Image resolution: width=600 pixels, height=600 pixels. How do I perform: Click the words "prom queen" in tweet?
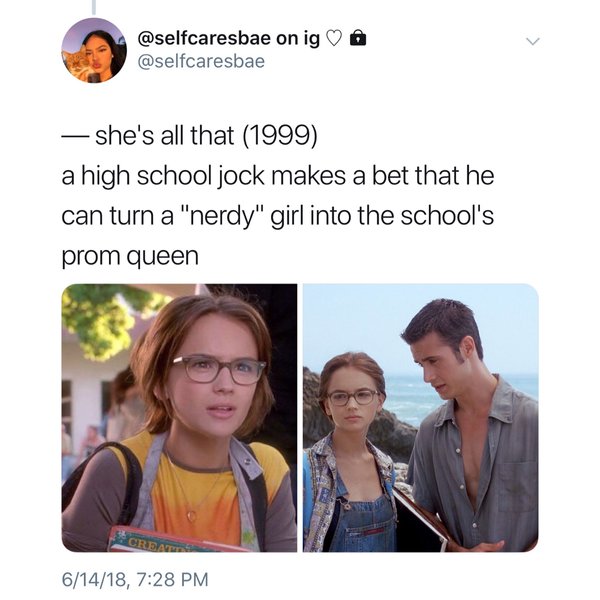pyautogui.click(x=130, y=257)
